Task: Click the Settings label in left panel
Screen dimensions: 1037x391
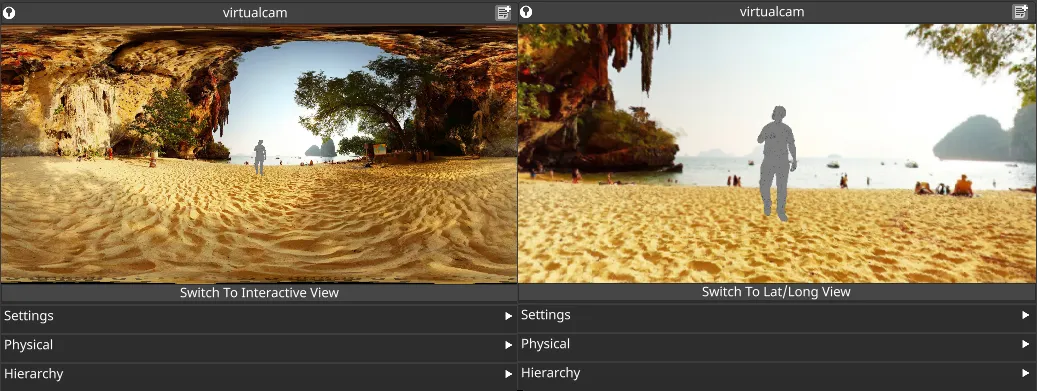Action: [28, 316]
